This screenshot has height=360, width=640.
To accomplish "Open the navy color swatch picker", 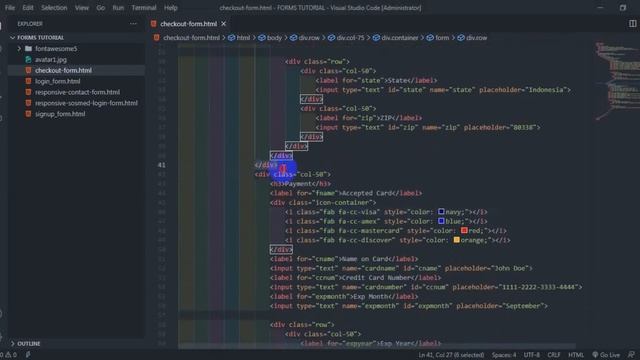I will coord(441,211).
